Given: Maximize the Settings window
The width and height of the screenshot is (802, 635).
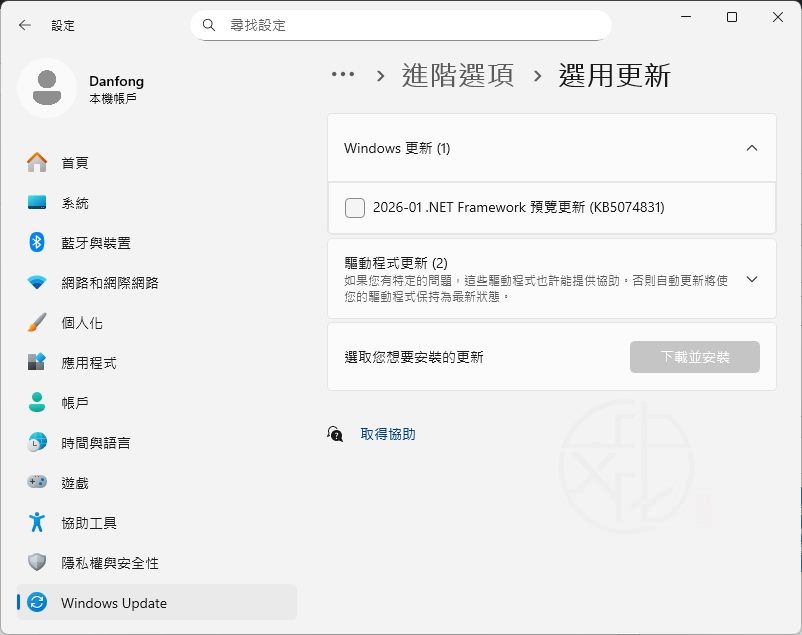Looking at the screenshot, I should click(732, 17).
